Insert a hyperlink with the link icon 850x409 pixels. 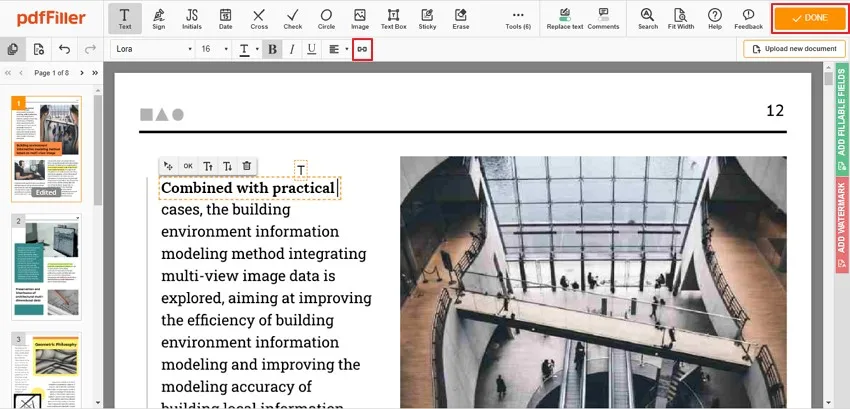[x=362, y=49]
